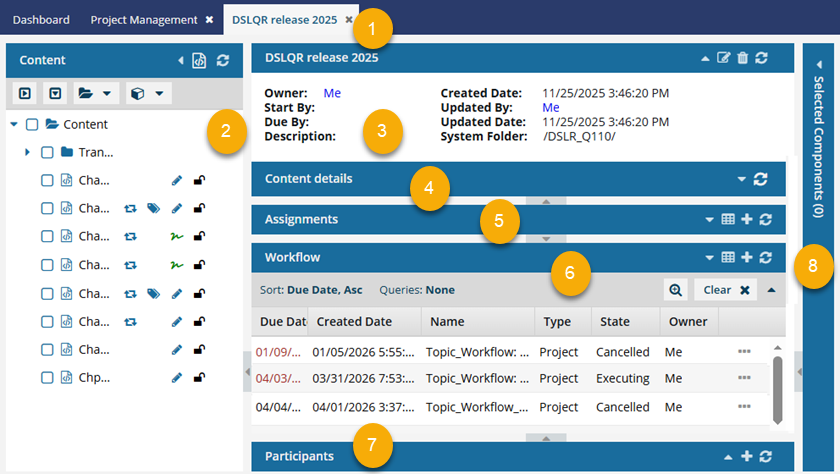This screenshot has width=840, height=474.
Task: Click the Clear button in Workflow filter bar
Action: (x=725, y=290)
